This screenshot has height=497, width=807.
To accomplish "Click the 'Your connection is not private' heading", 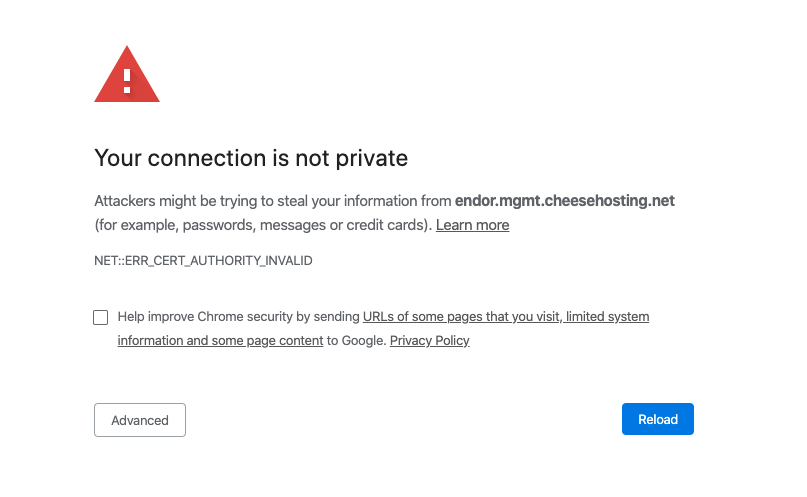I will tap(251, 158).
